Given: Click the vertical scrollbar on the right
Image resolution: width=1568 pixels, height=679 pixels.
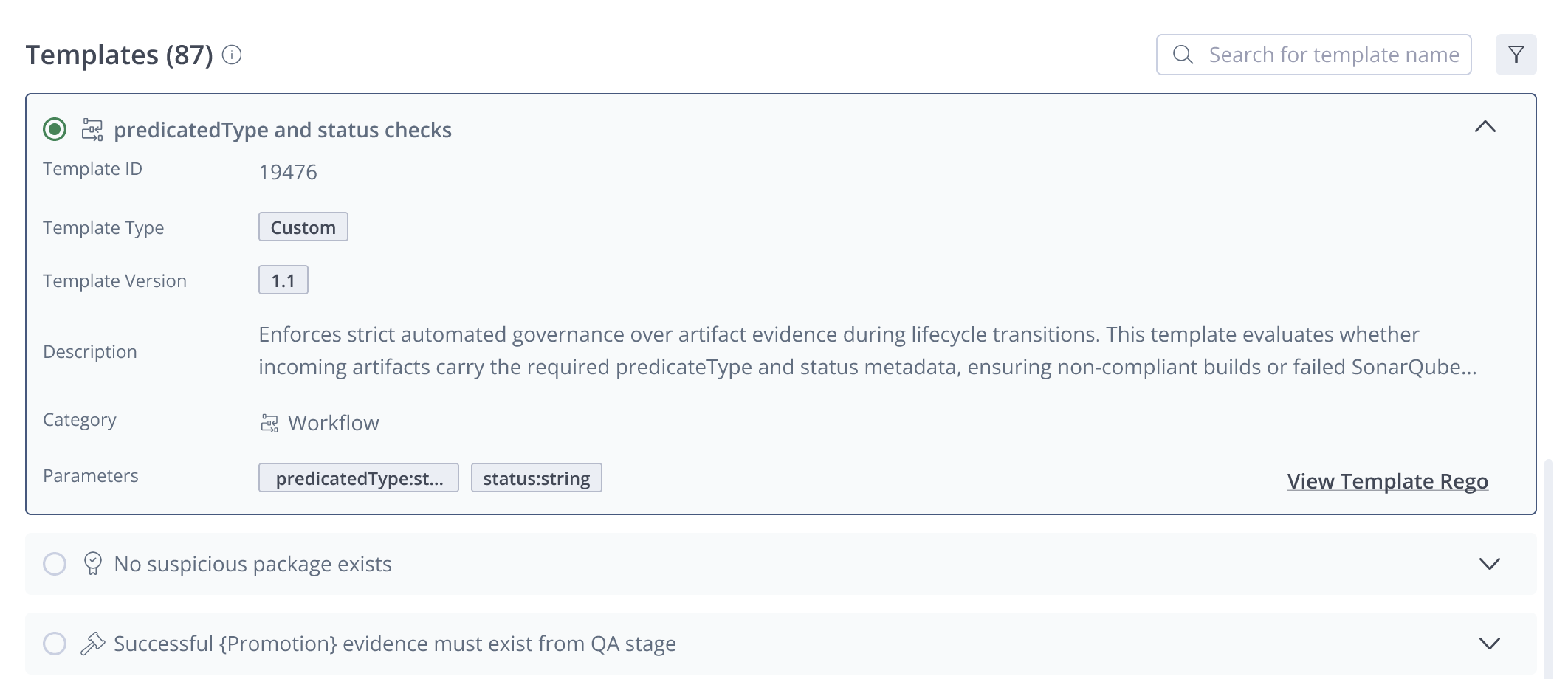Looking at the screenshot, I should click(1548, 568).
